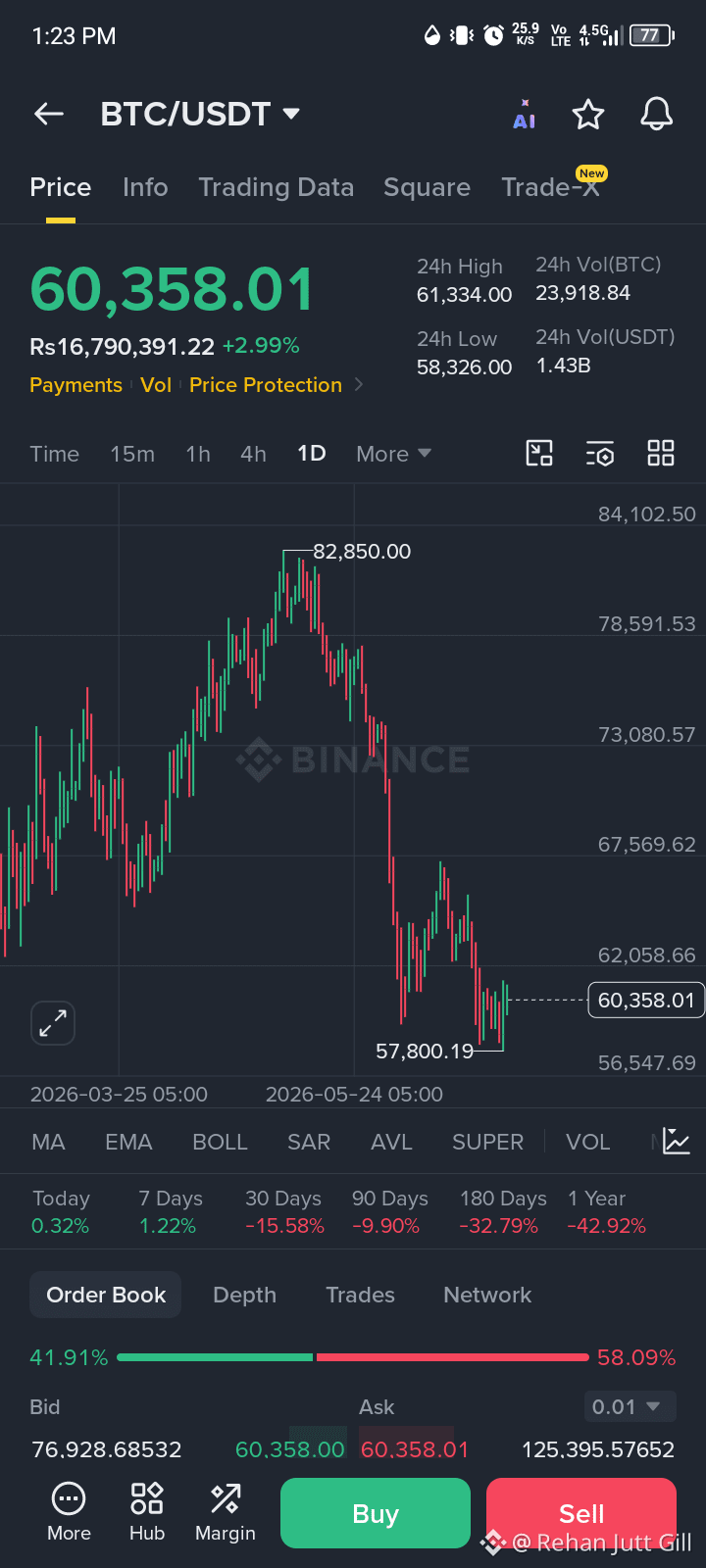Tap the green bid side of the ratio bar

215,1357
